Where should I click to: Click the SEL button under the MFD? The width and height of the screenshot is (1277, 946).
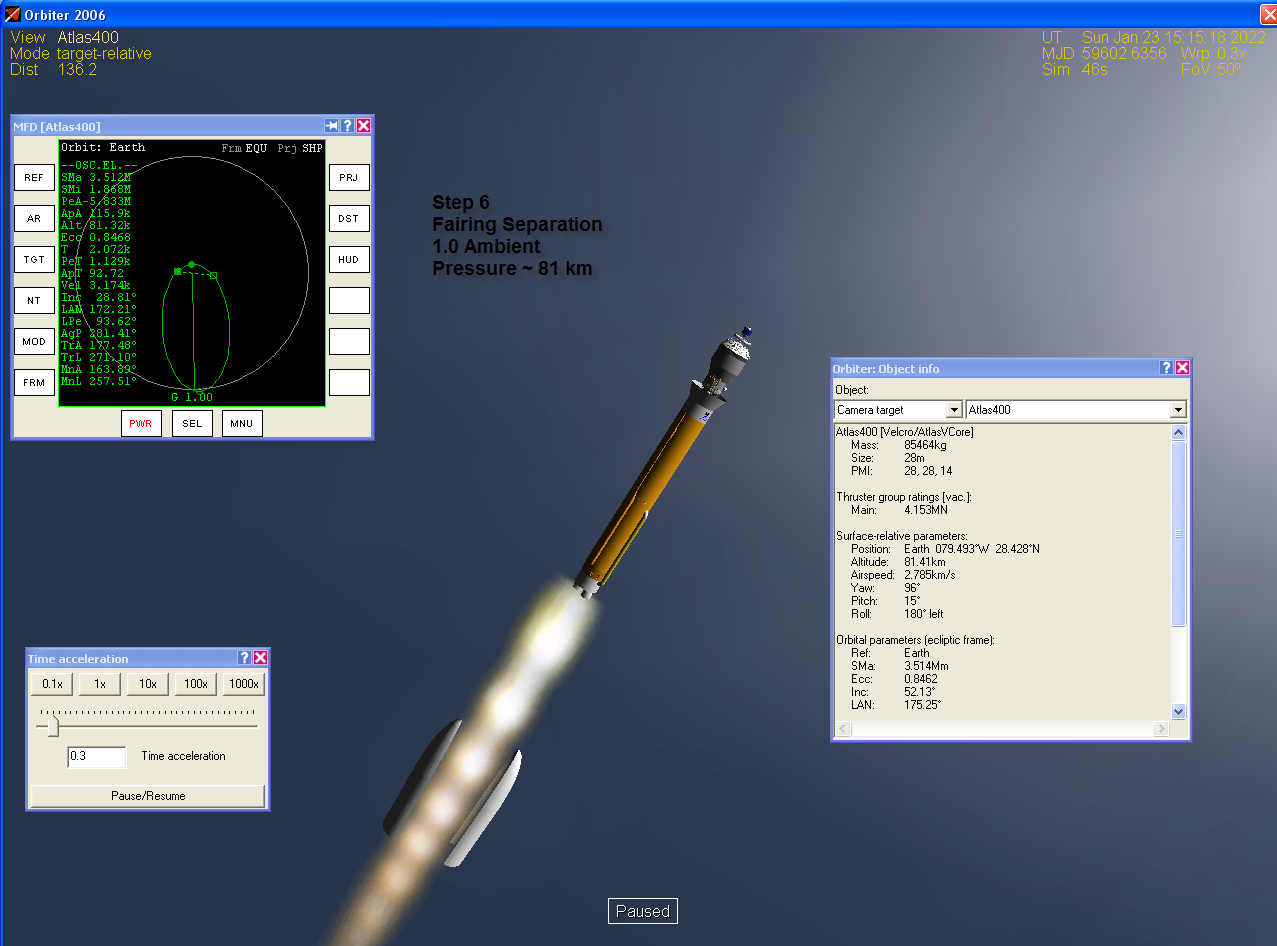(192, 423)
